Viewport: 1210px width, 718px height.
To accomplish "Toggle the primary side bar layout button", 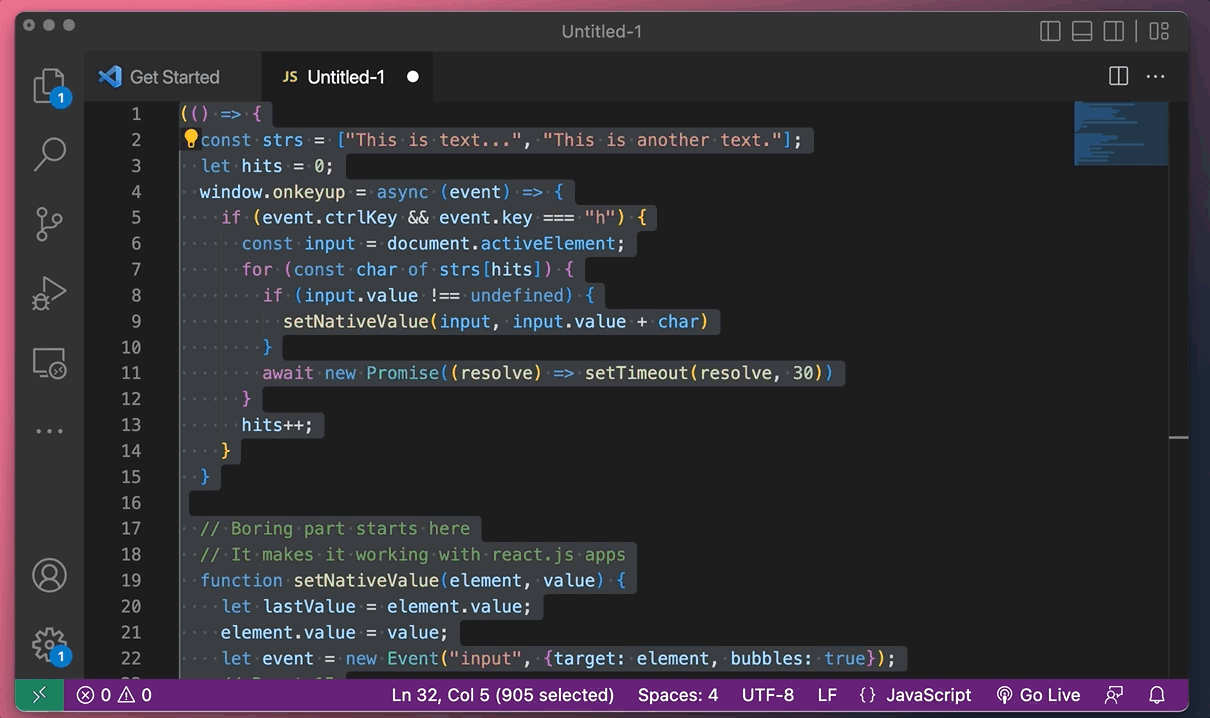I will click(x=1050, y=31).
